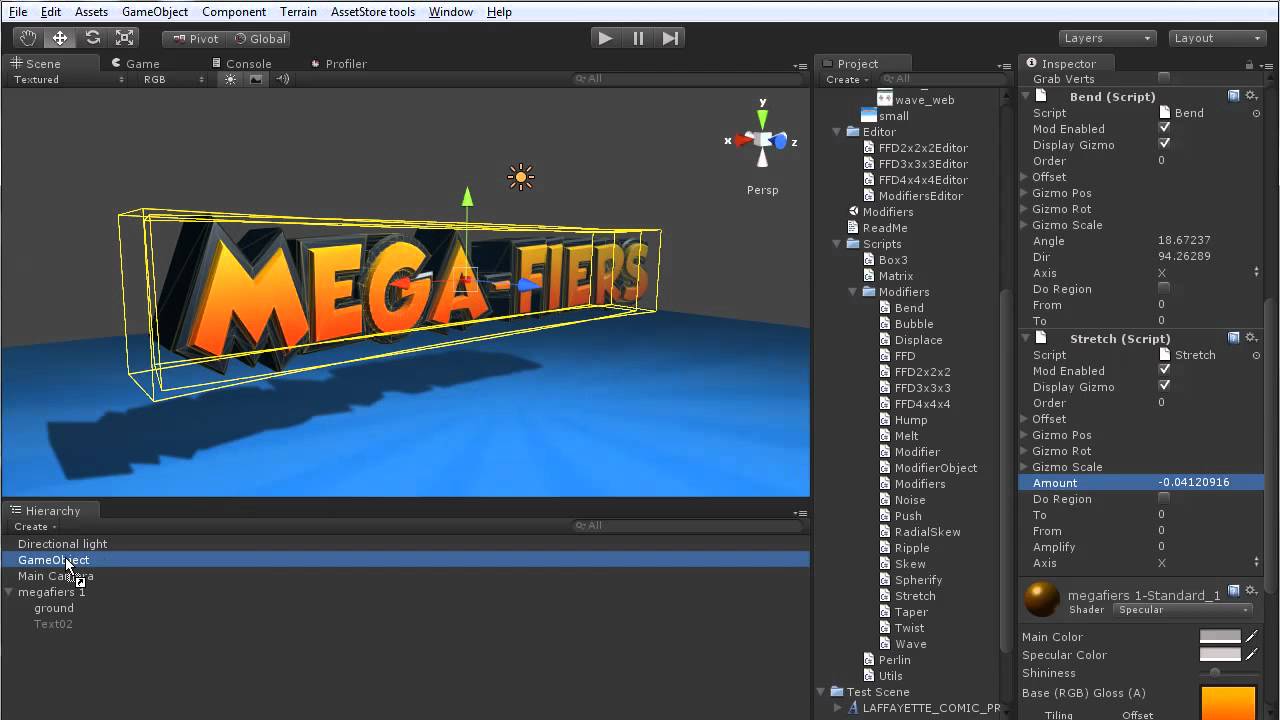Screen dimensions: 1280x720
Task: Collapse the Modifiers scripts folder
Action: 853,292
